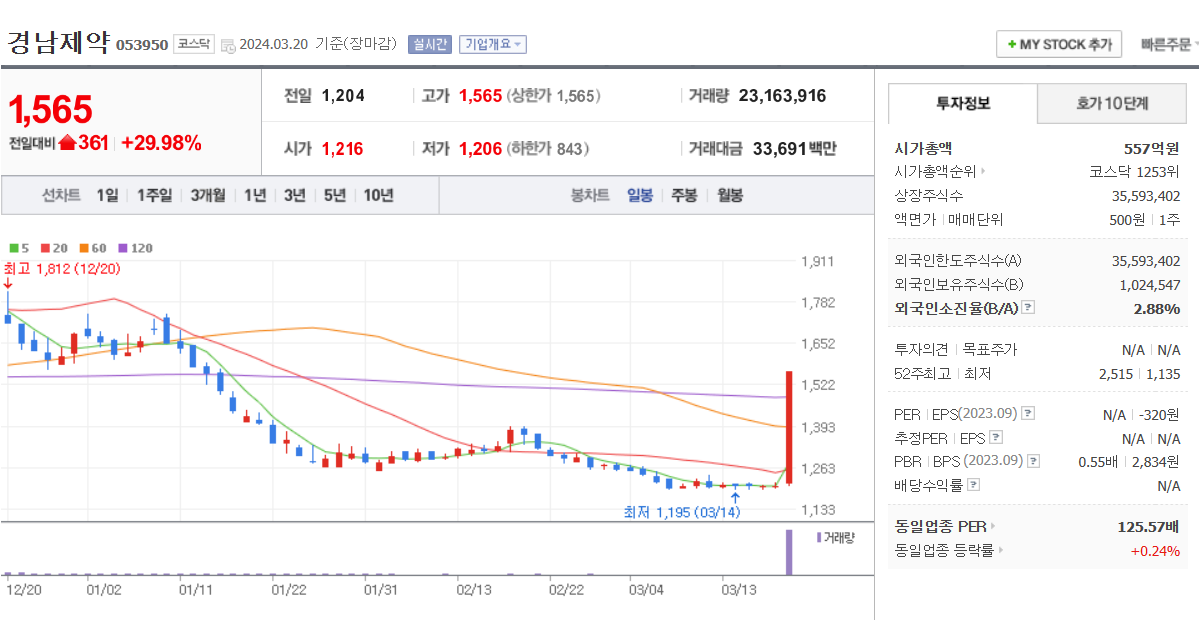
Task: Click the orange 60-day moving average swatch
Action: (83, 248)
